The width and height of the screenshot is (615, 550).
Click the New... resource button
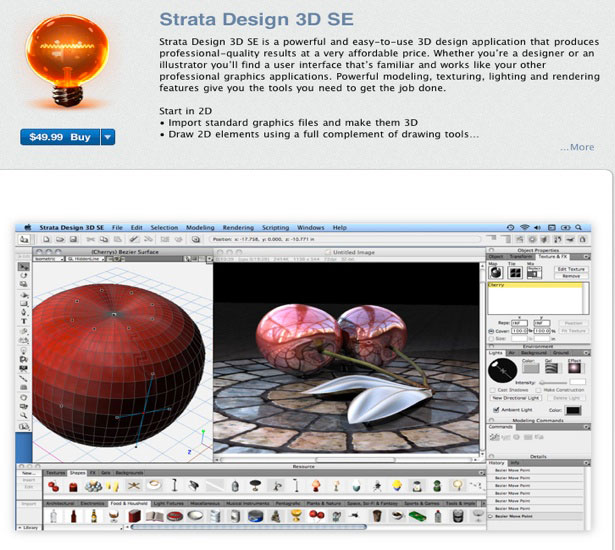29,473
